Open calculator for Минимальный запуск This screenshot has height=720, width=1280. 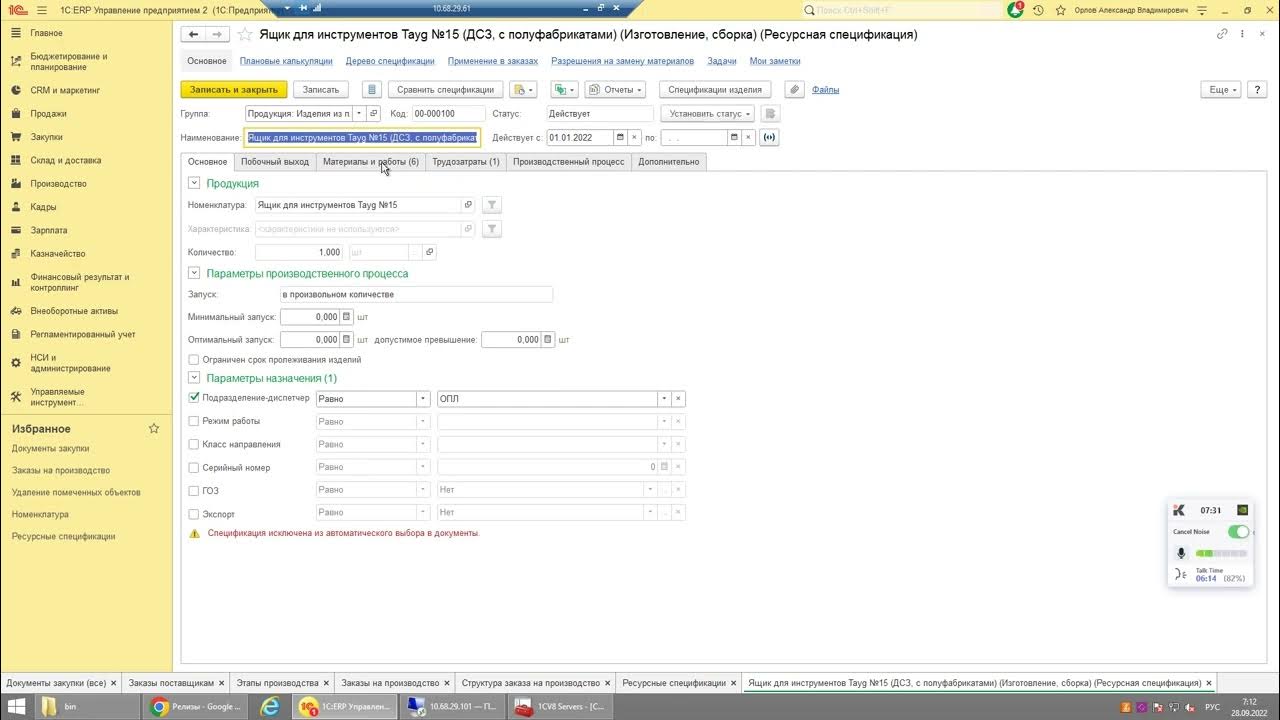(x=347, y=317)
